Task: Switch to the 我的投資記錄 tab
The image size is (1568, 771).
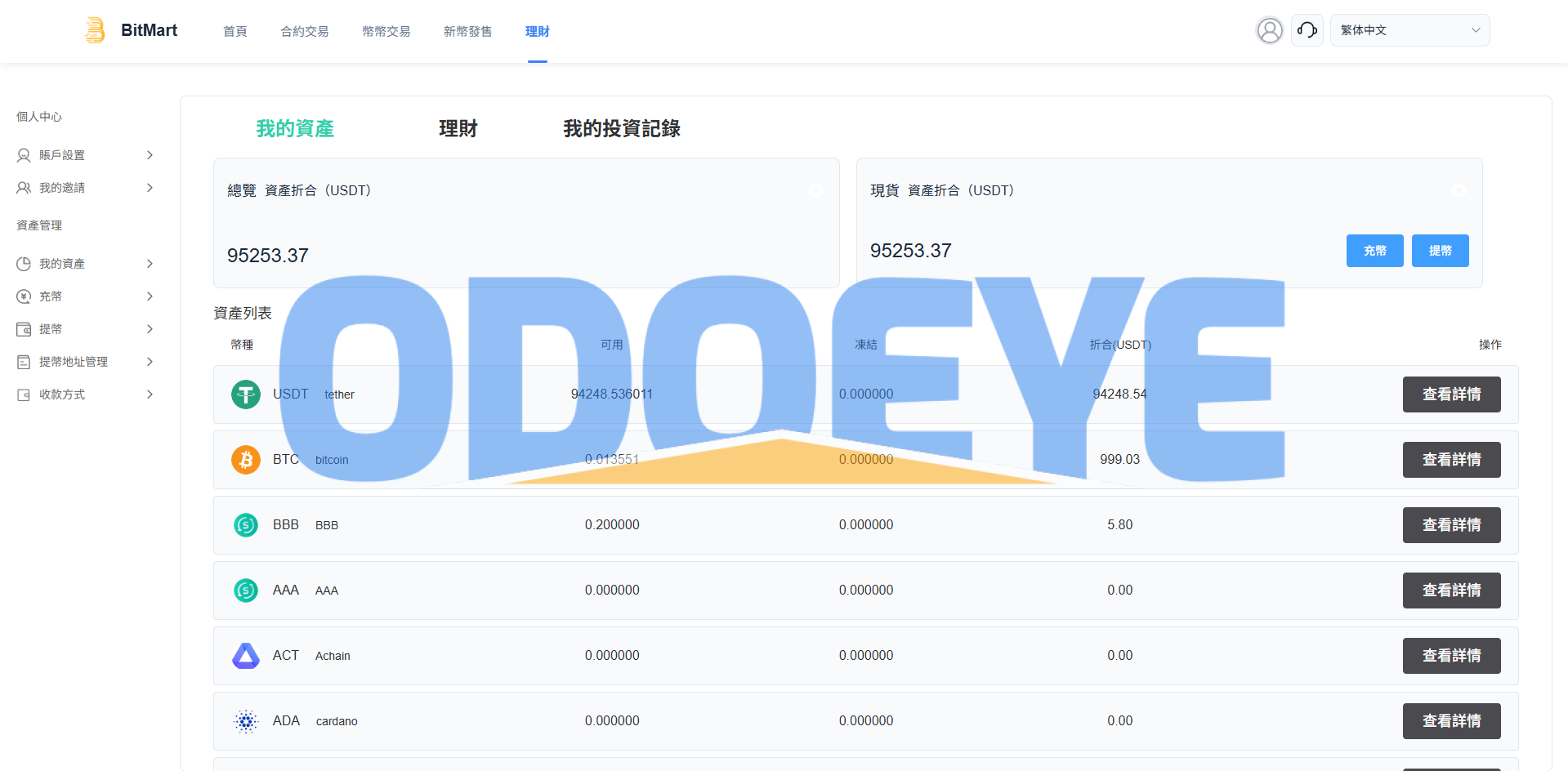Action: coord(621,128)
